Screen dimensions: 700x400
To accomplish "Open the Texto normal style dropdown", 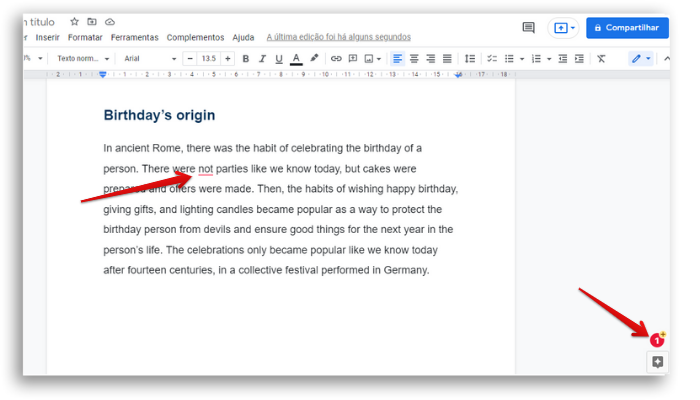I will pyautogui.click(x=83, y=58).
